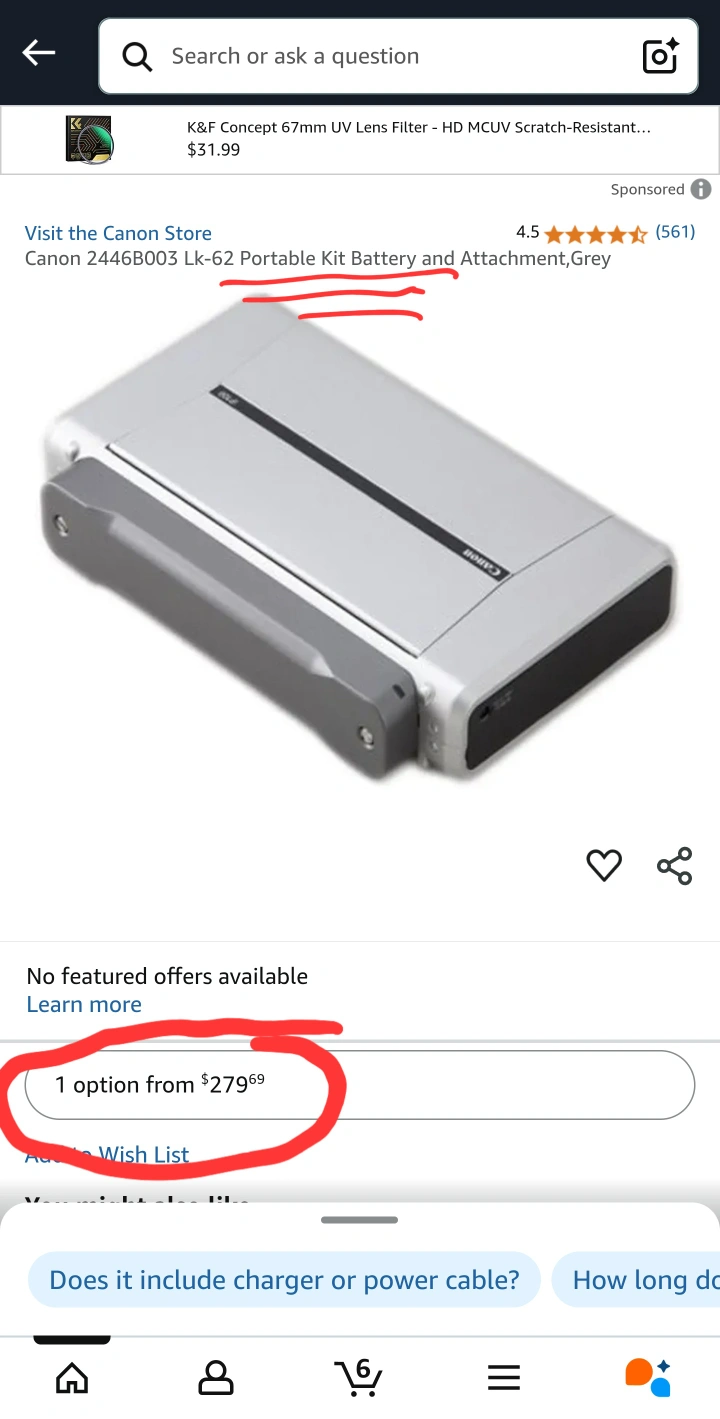Image resolution: width=720 pixels, height=1419 pixels.
Task: Select 1 option from $279.69 button
Action: (x=359, y=1085)
